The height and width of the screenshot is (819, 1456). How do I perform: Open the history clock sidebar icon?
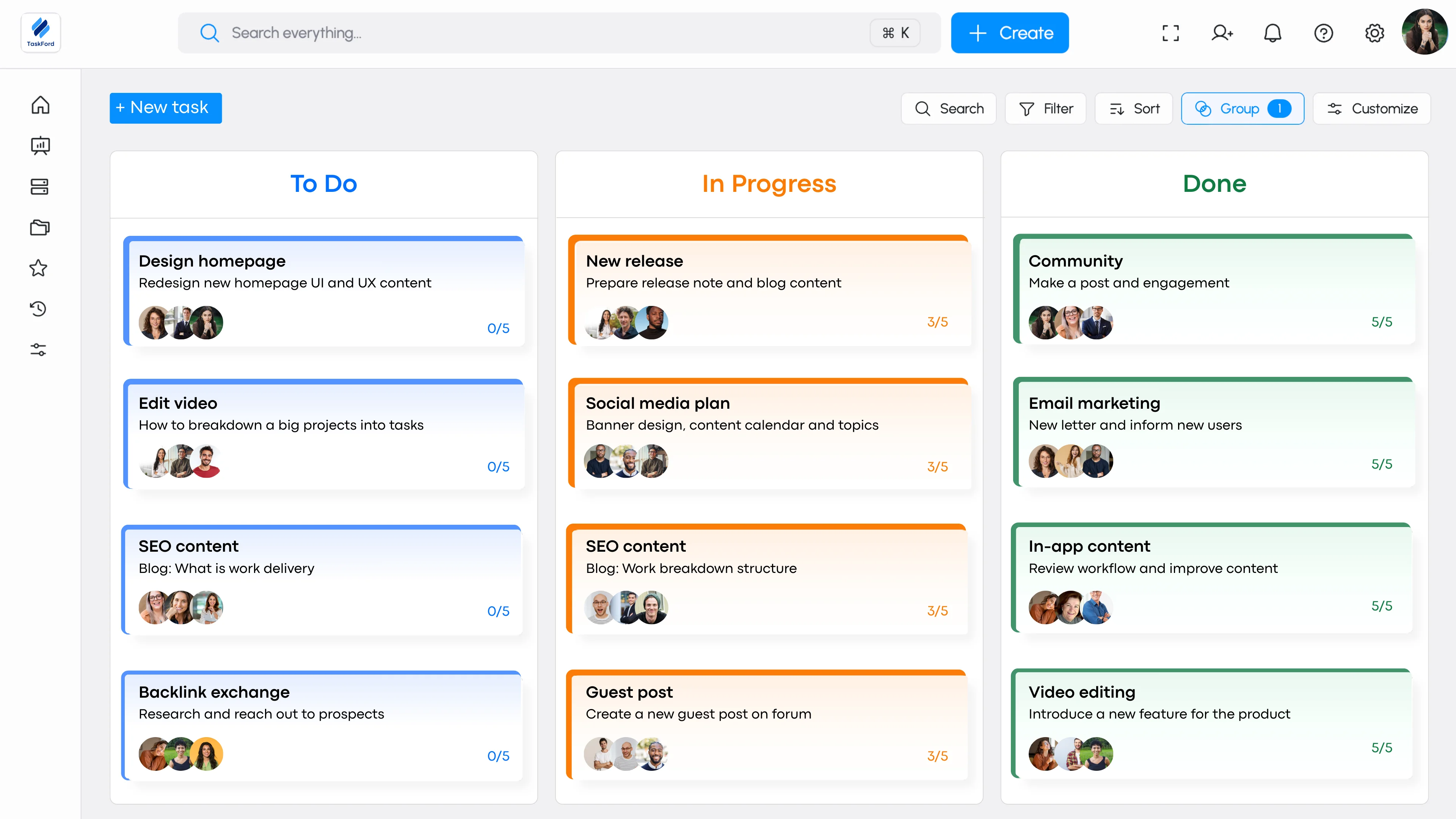click(38, 309)
